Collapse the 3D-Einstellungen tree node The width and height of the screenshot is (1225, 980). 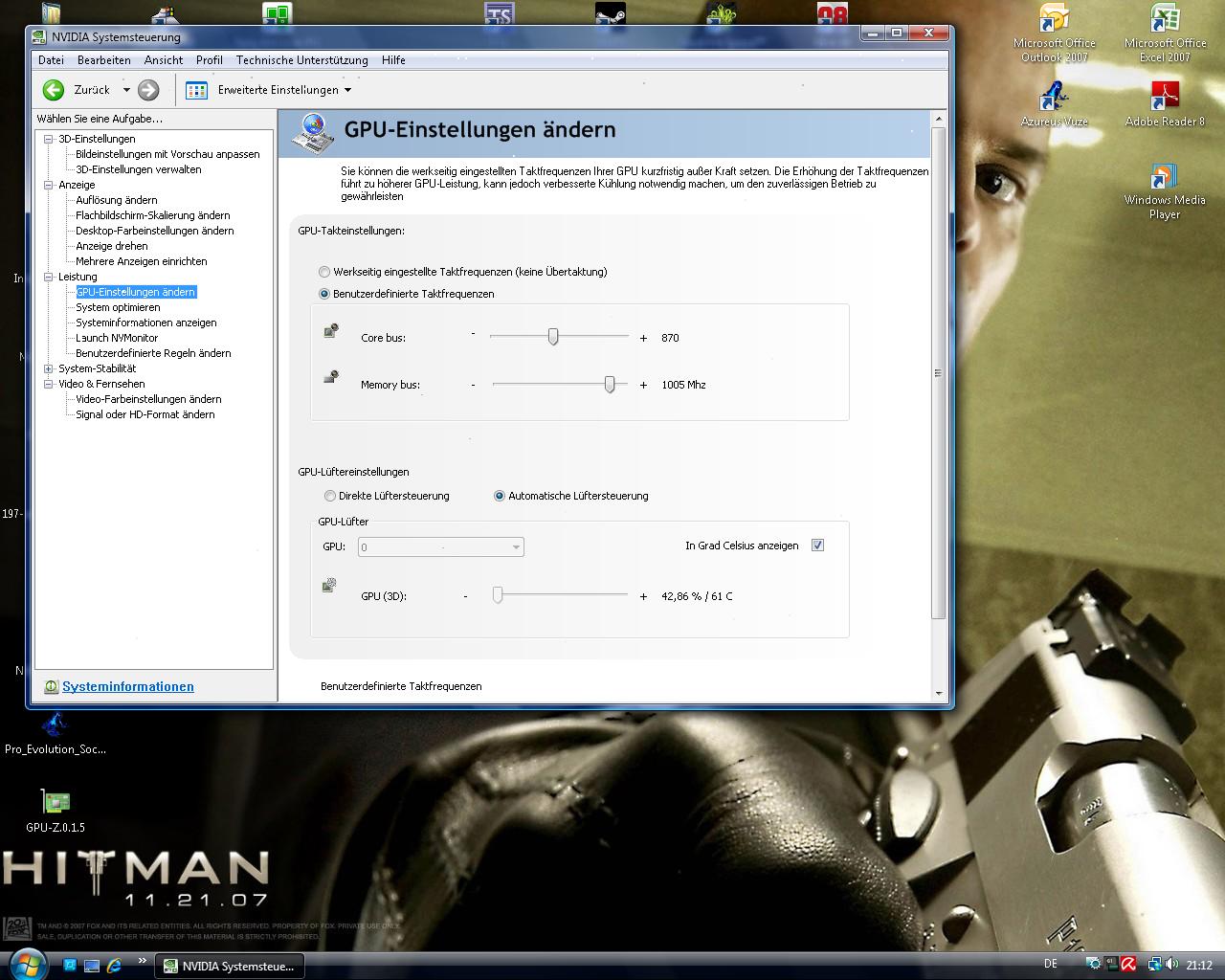click(49, 139)
